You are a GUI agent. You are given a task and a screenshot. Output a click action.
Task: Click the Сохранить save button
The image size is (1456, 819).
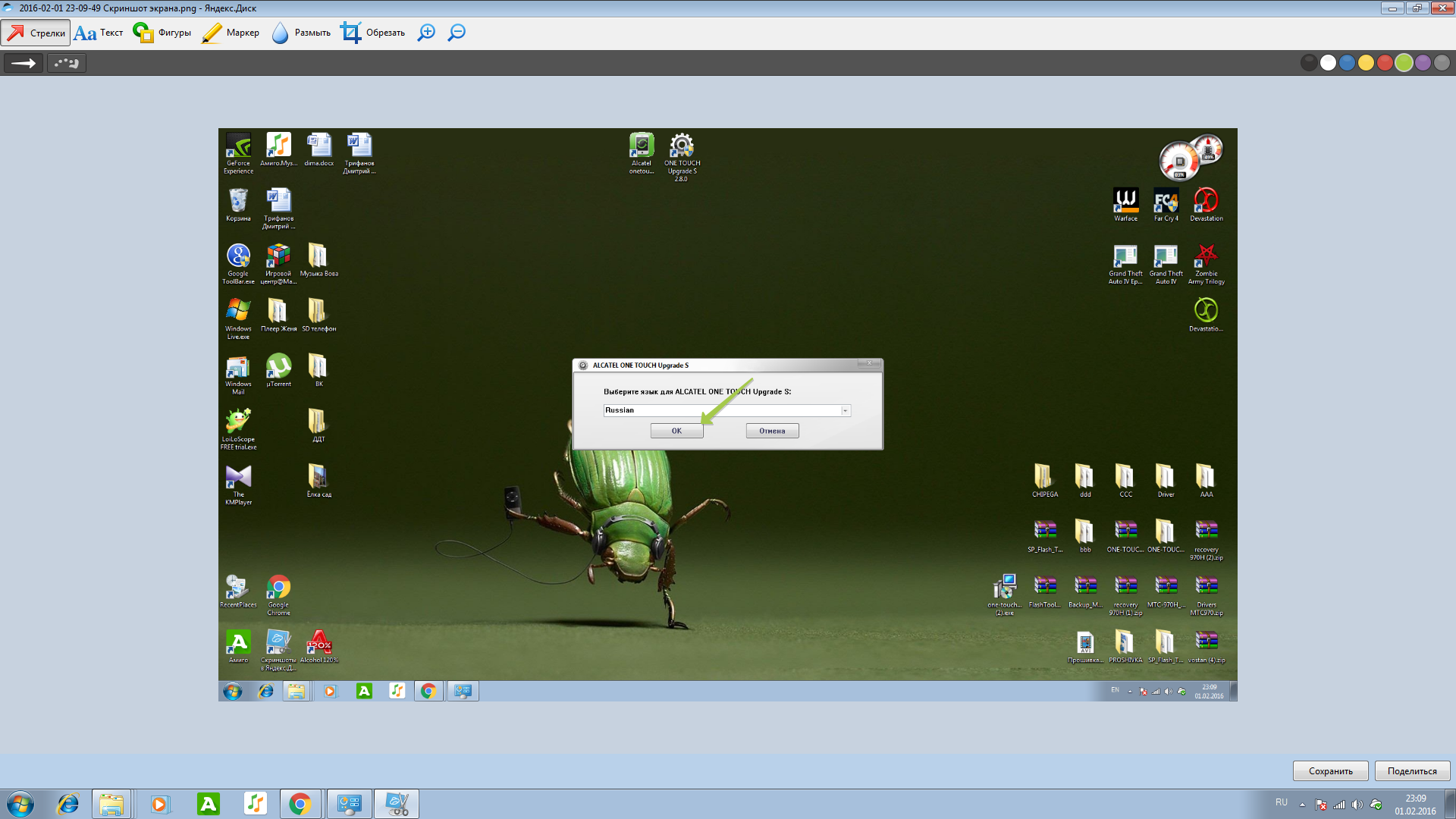(1330, 770)
